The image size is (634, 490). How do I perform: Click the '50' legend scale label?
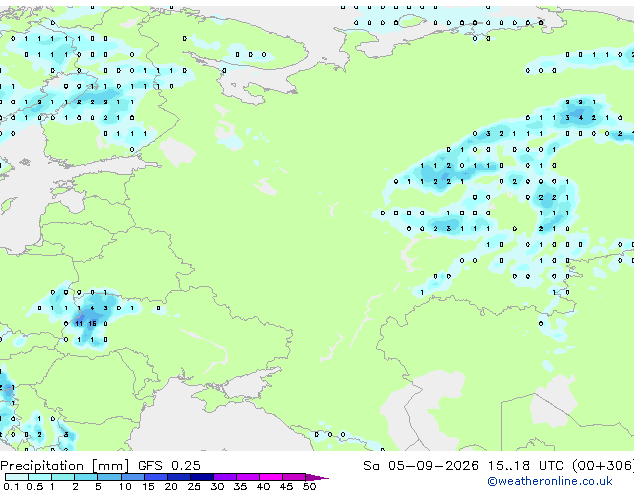309,486
